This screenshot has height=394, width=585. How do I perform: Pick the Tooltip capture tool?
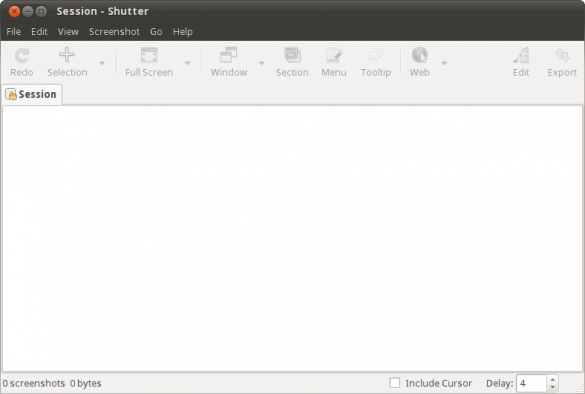375,55
